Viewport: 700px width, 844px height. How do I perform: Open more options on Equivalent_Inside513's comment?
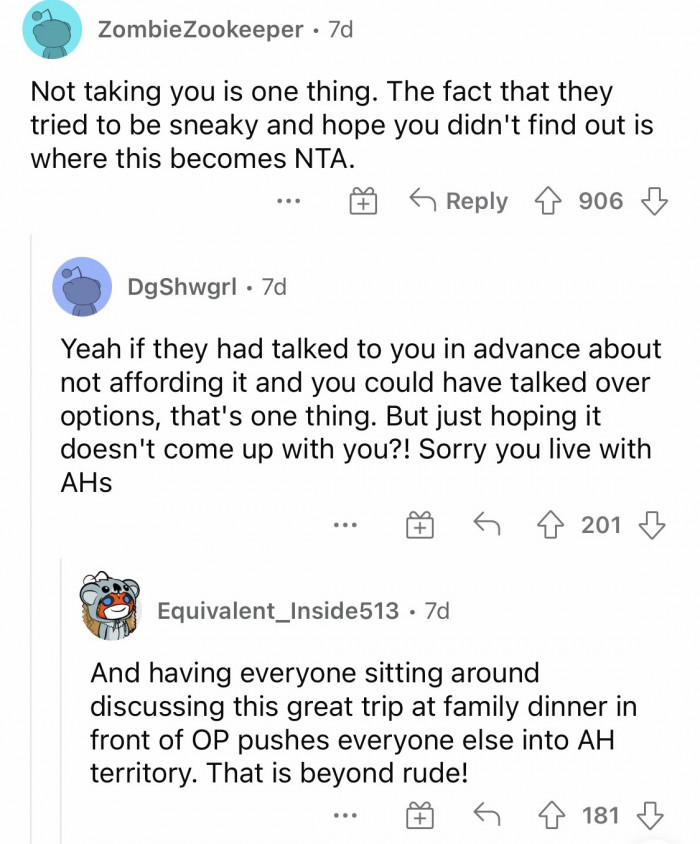pos(347,815)
